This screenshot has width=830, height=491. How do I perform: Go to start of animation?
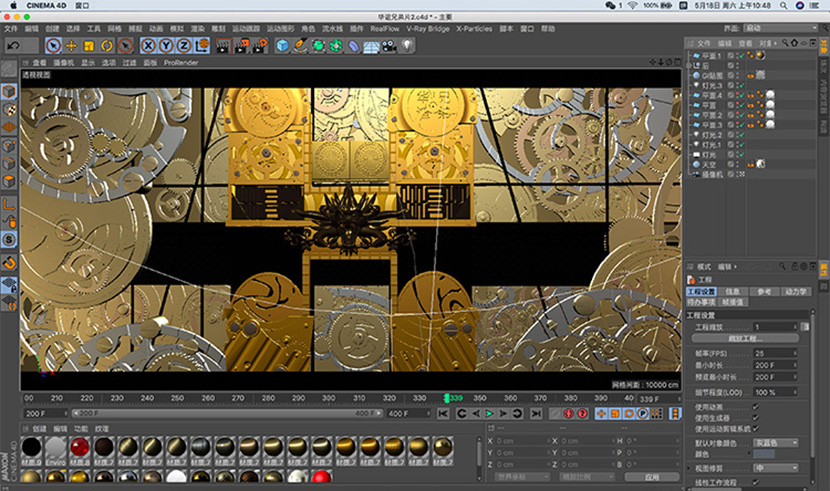click(443, 413)
